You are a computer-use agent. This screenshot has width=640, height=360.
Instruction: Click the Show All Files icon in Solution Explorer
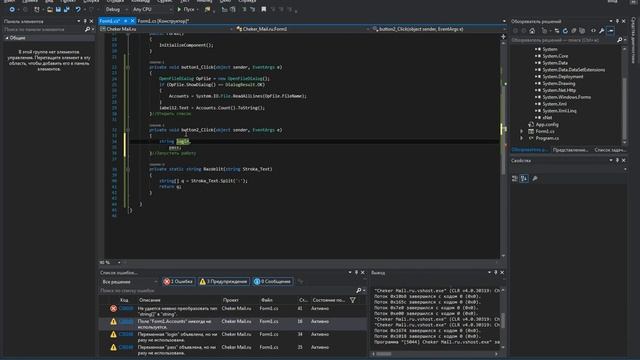tap(582, 31)
